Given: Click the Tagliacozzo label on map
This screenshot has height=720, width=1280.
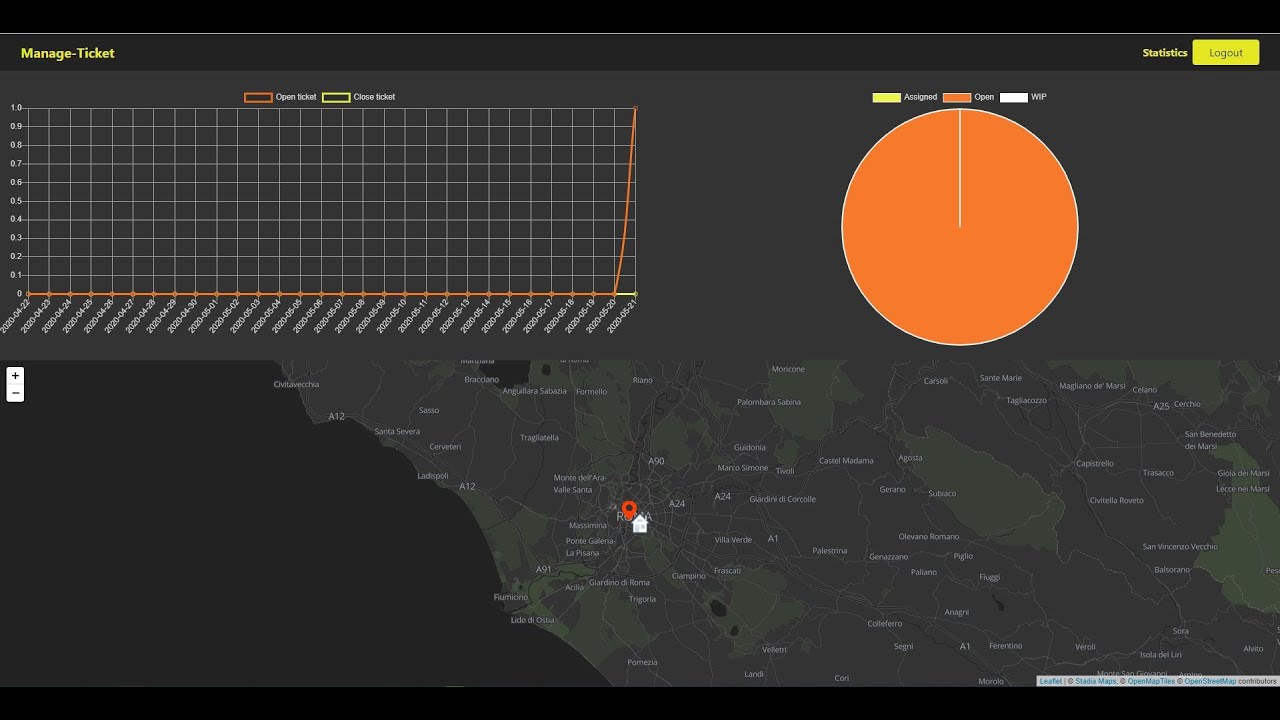Looking at the screenshot, I should click(1026, 399).
